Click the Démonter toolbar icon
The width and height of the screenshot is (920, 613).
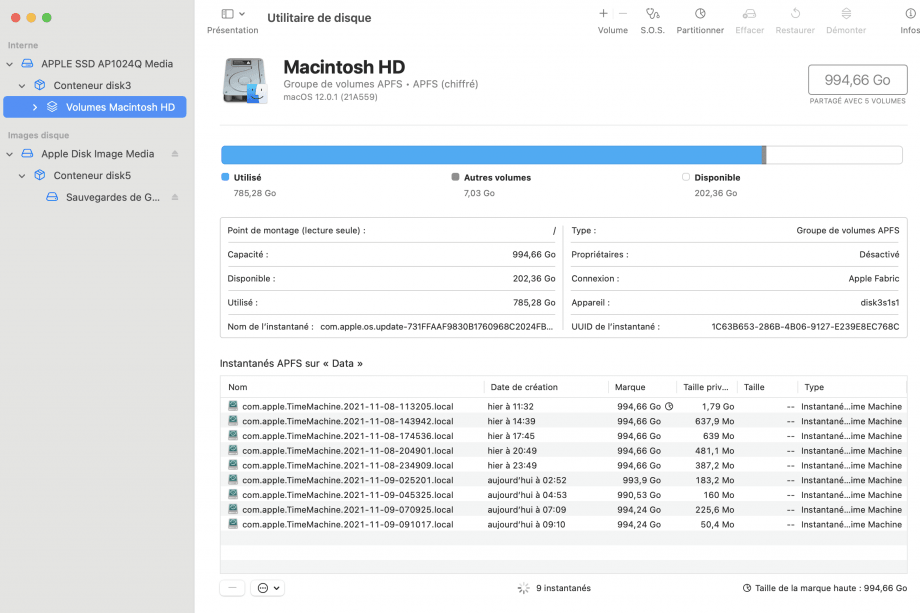point(846,14)
